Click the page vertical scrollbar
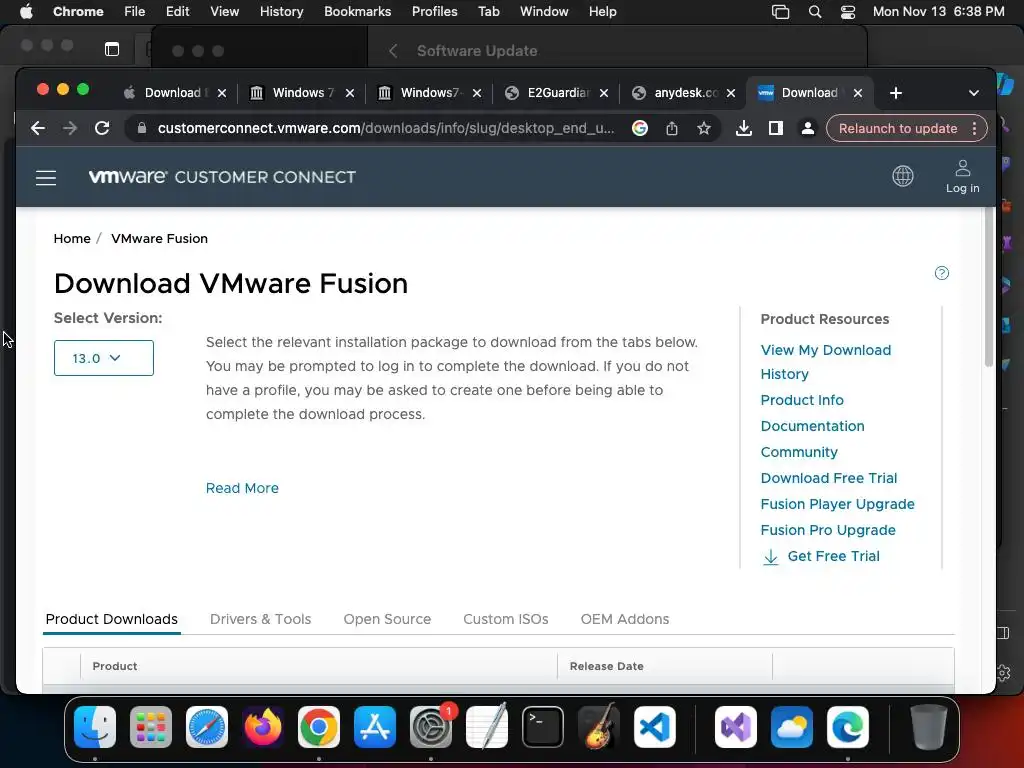This screenshot has height=768, width=1024. pyautogui.click(x=989, y=287)
